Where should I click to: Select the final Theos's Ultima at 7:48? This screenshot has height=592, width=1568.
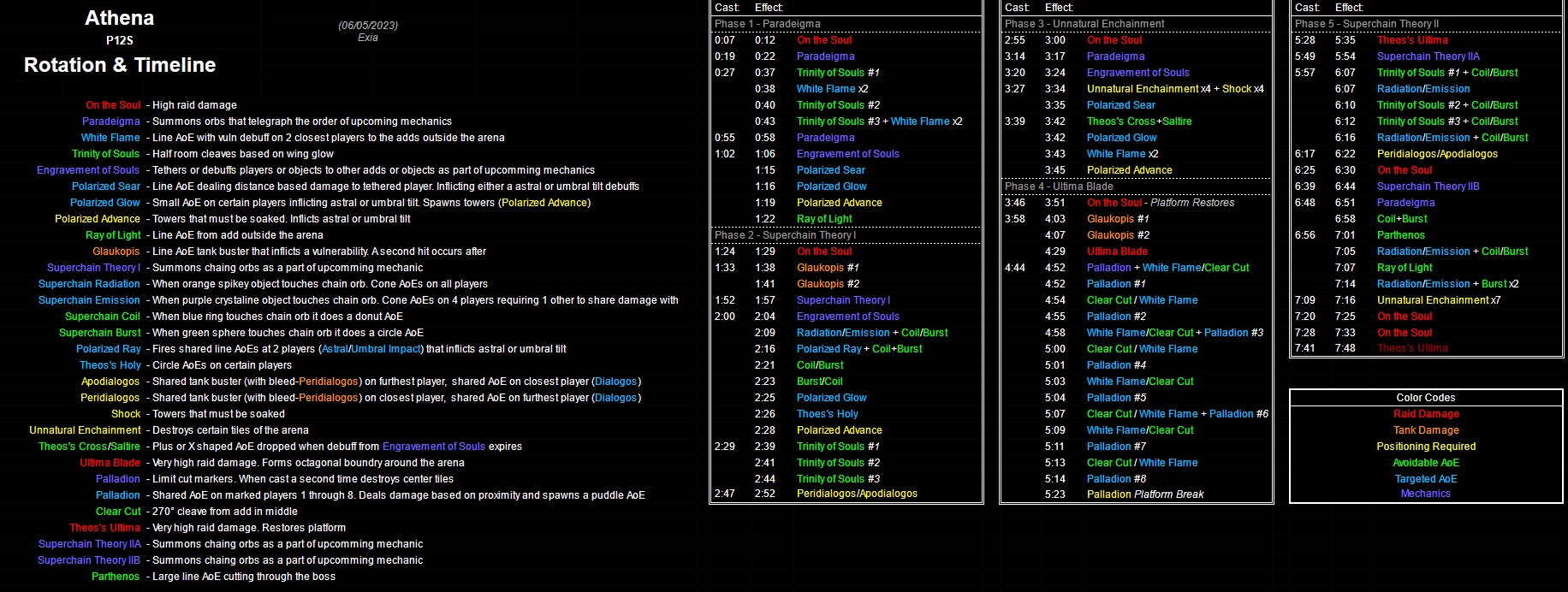tap(1412, 348)
